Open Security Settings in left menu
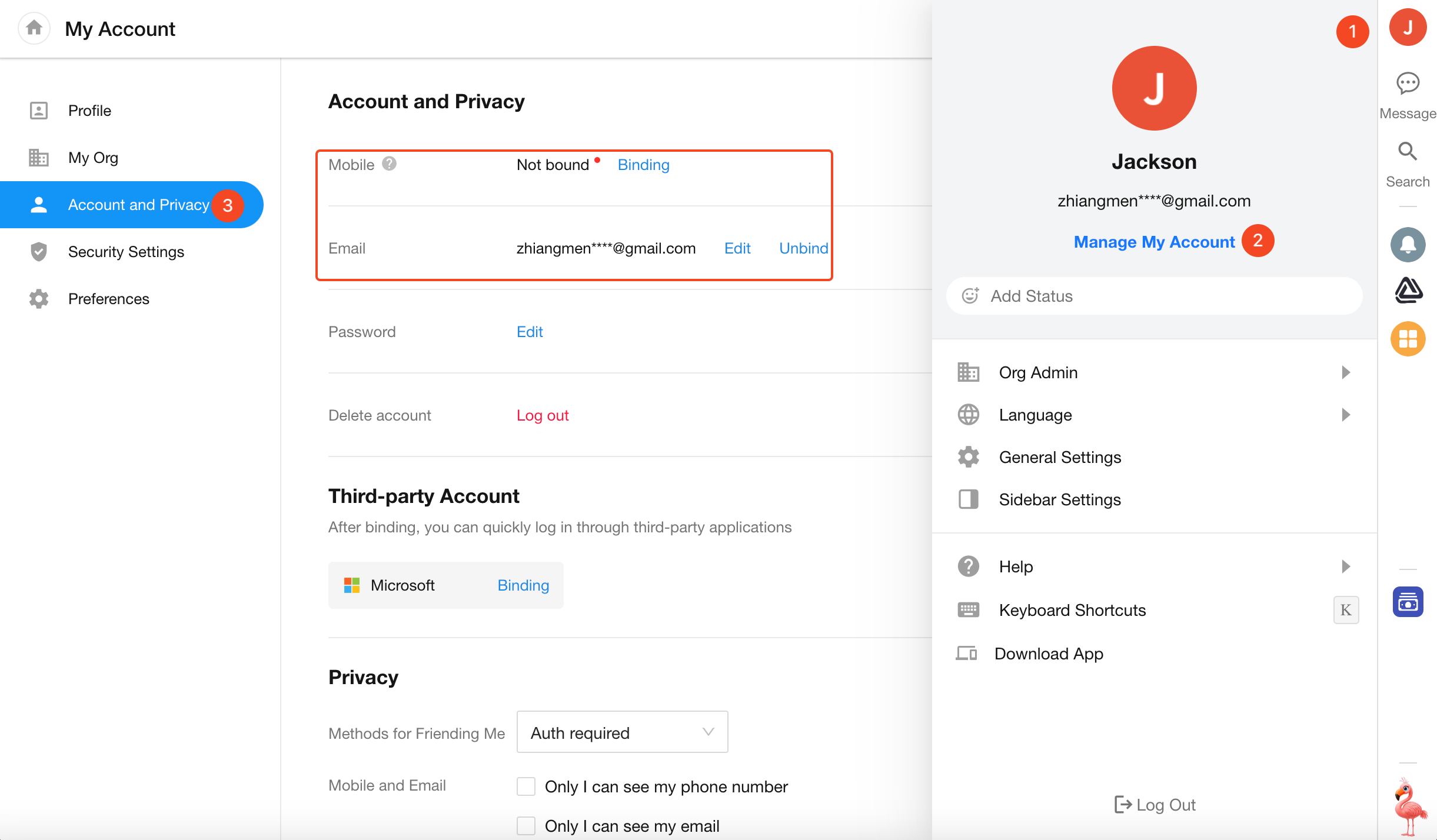The width and height of the screenshot is (1437, 840). tap(126, 252)
